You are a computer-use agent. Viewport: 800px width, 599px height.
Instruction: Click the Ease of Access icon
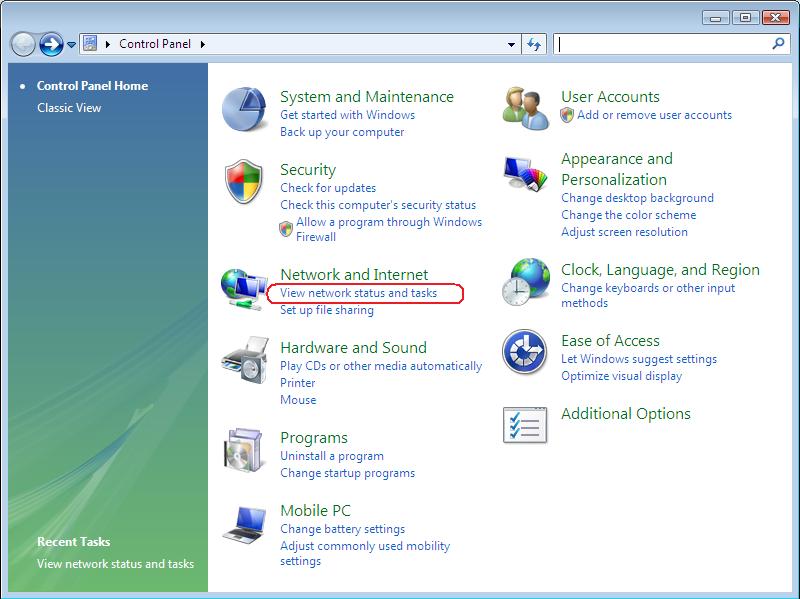click(x=525, y=352)
